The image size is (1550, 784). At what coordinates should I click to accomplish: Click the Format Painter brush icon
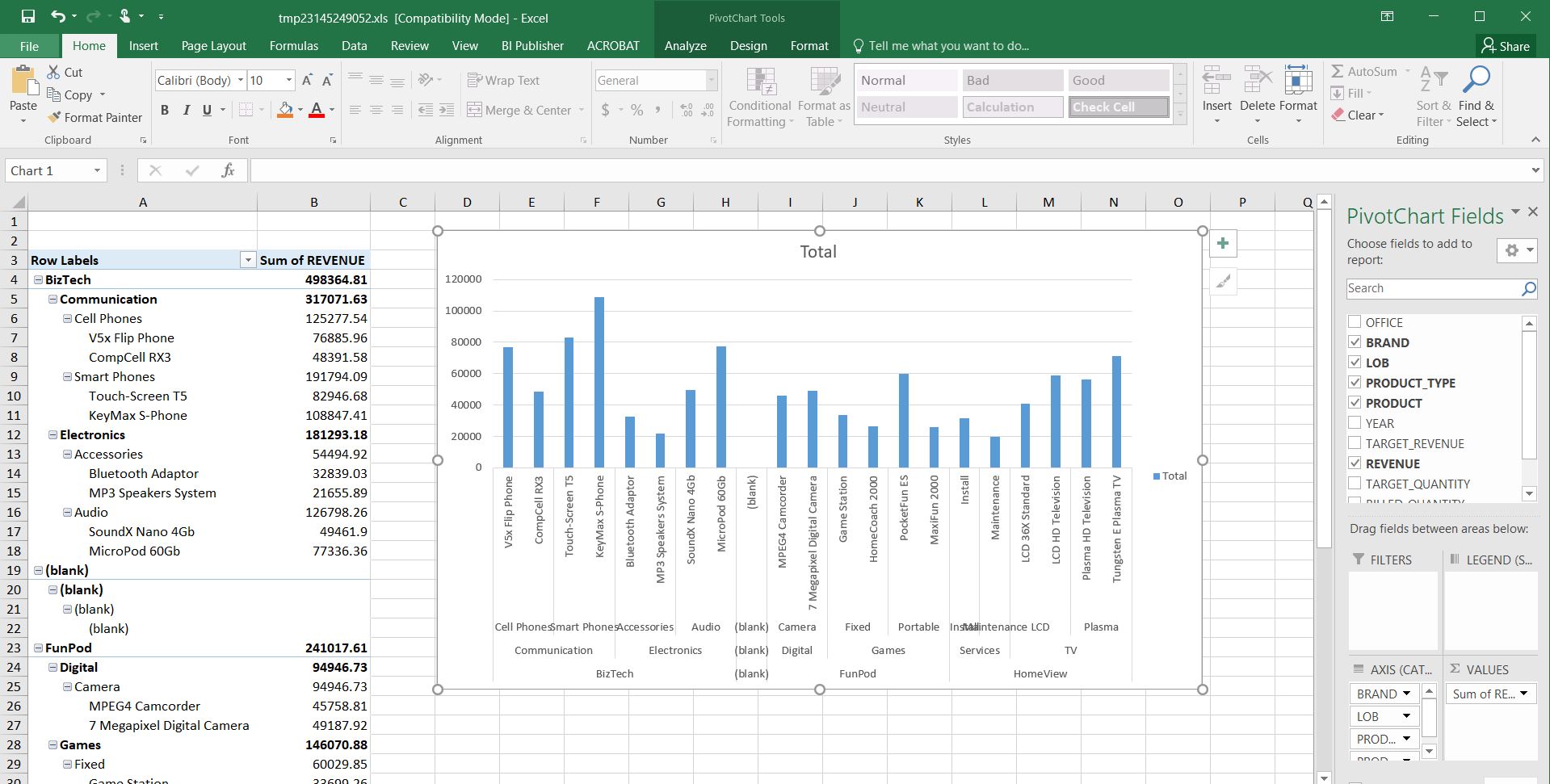(x=54, y=118)
